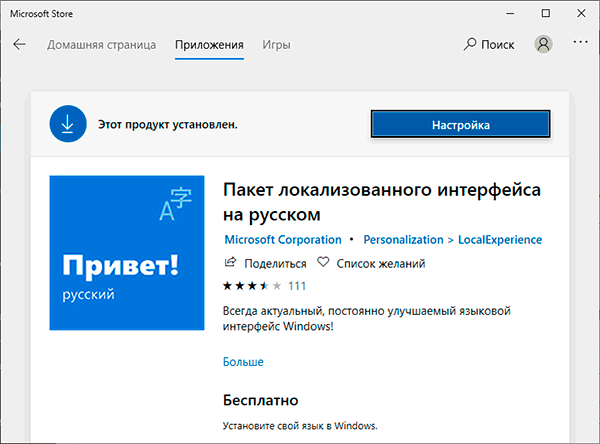Screen dimensions: 600x444
Task: Click the Microsoft Store window title
Action: (41, 14)
